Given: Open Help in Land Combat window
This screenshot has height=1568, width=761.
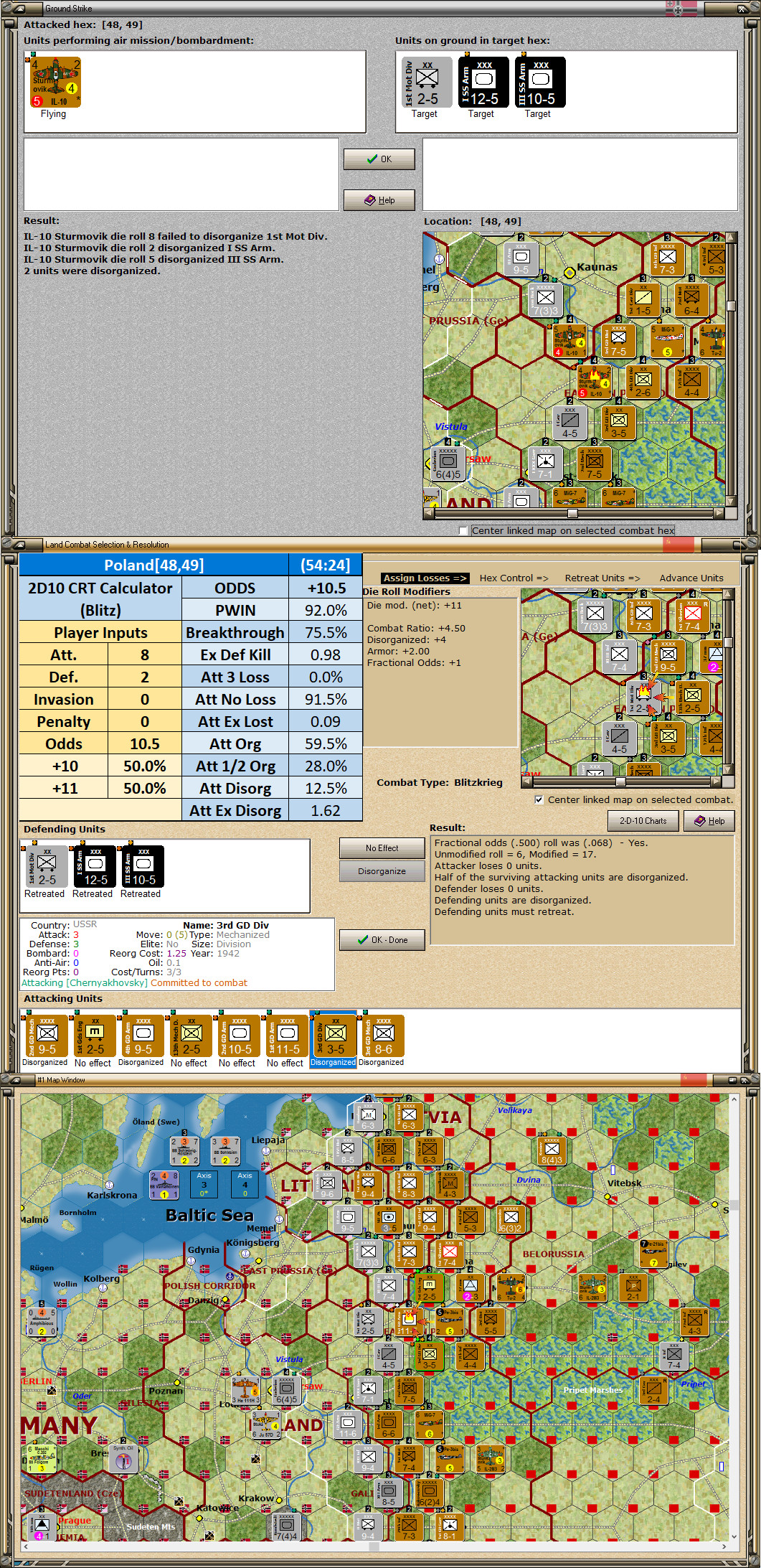Looking at the screenshot, I should (709, 821).
